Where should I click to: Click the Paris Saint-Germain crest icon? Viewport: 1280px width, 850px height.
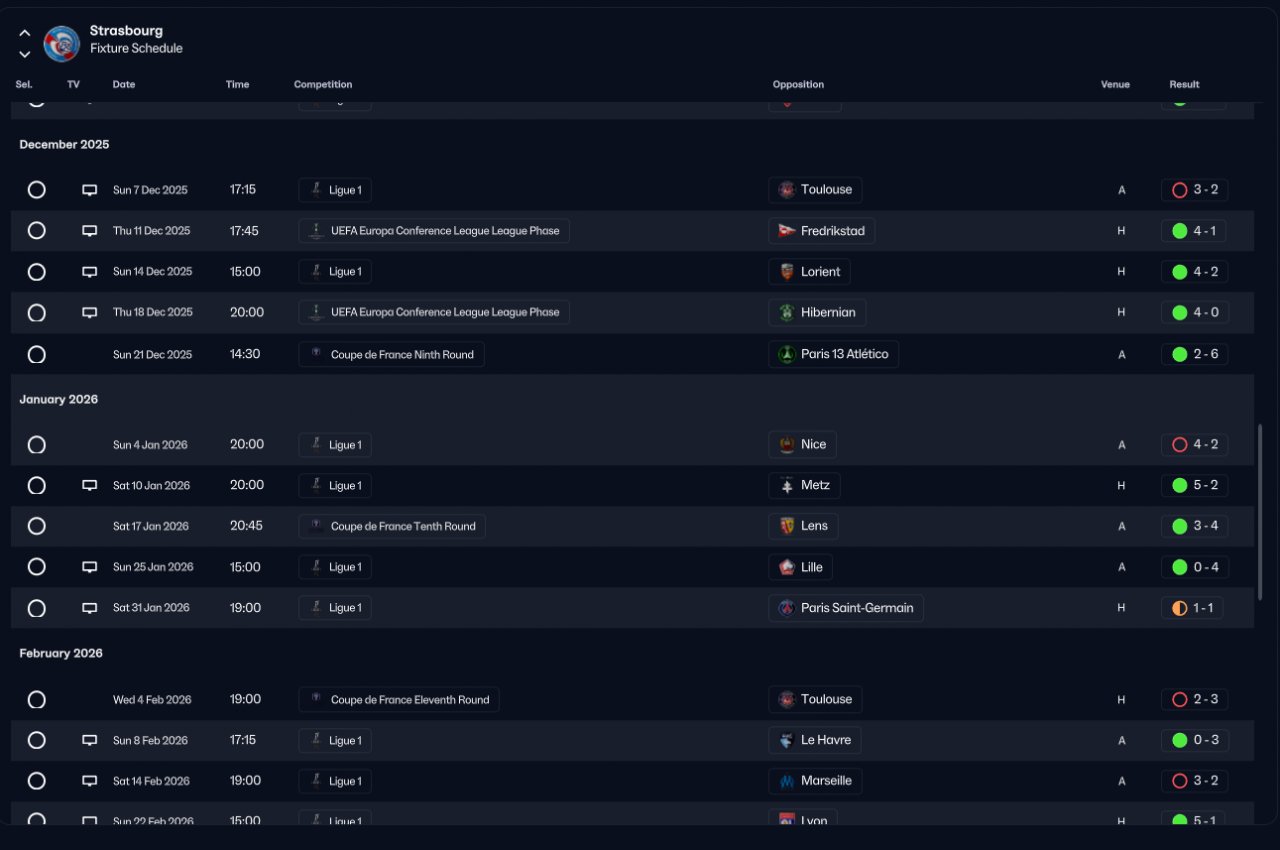click(787, 608)
